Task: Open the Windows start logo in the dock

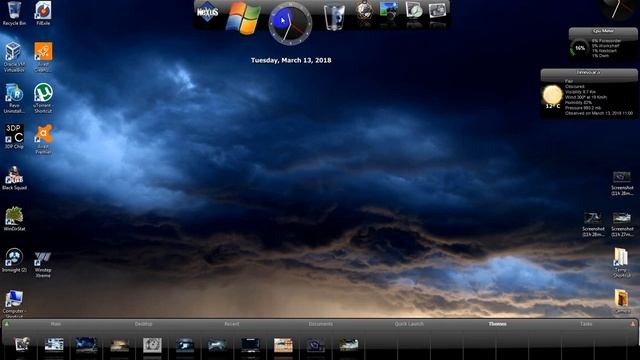Action: (243, 17)
